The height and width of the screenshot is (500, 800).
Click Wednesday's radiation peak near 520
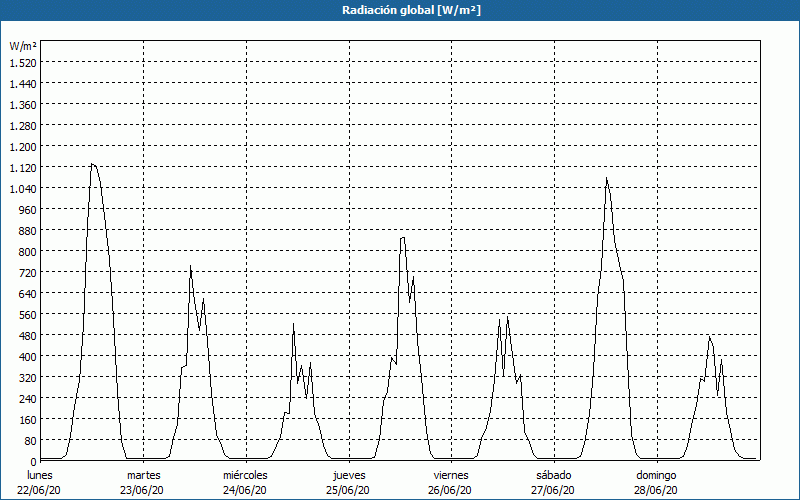tap(293, 324)
